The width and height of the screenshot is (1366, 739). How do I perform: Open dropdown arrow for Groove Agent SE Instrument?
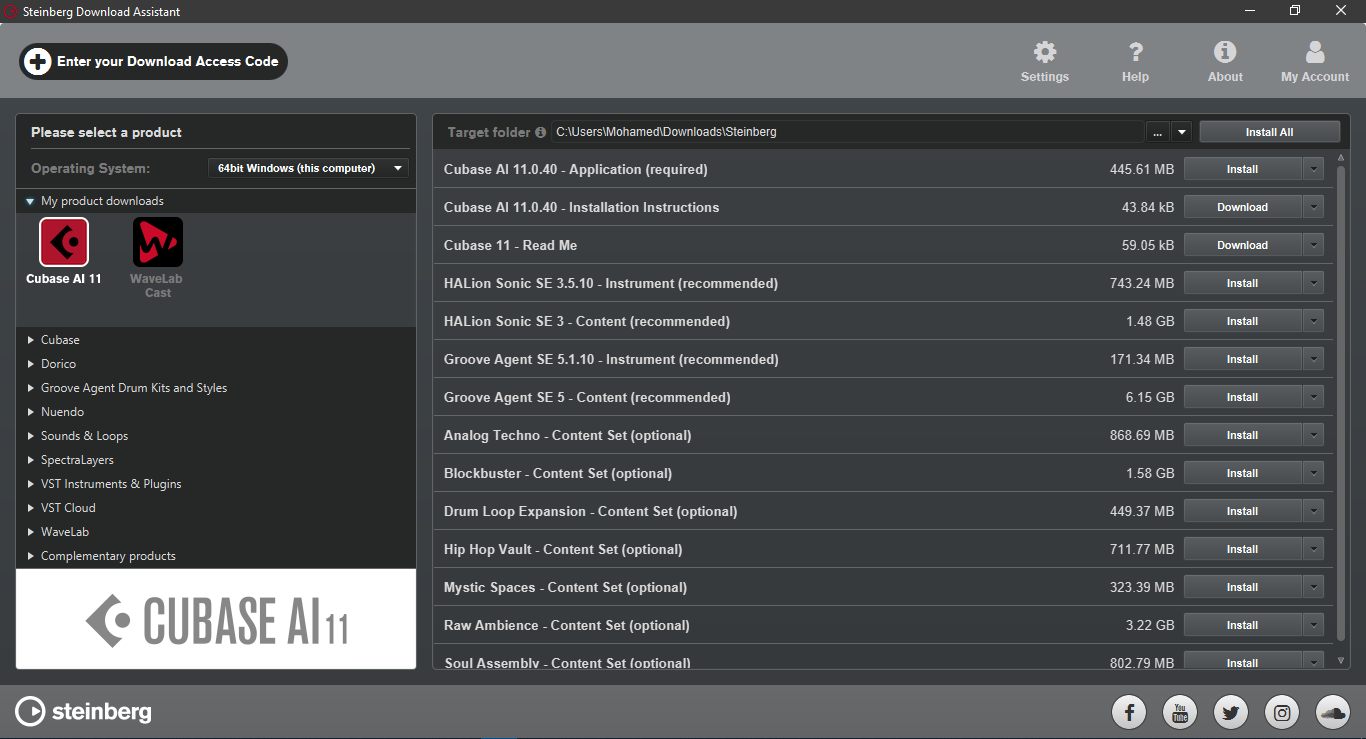click(x=1314, y=359)
